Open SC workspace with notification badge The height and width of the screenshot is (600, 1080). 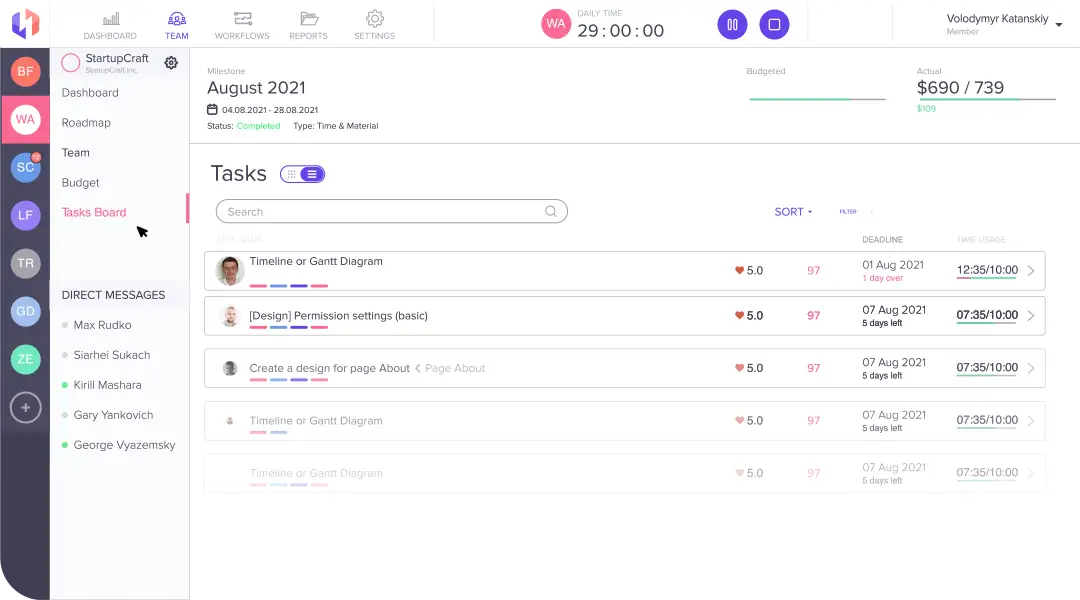click(25, 167)
